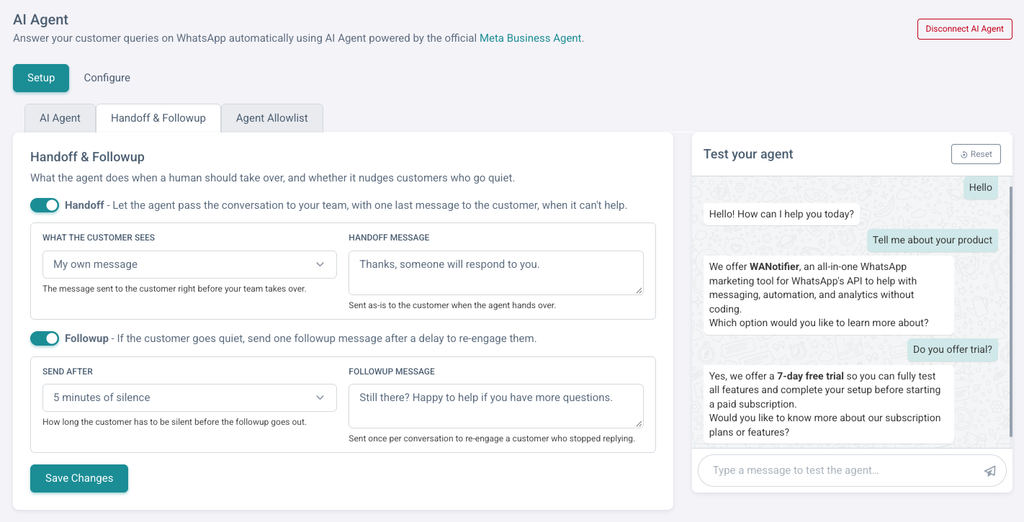This screenshot has height=522, width=1024.
Task: Click the Disconnect AI Agent button
Action: [965, 29]
